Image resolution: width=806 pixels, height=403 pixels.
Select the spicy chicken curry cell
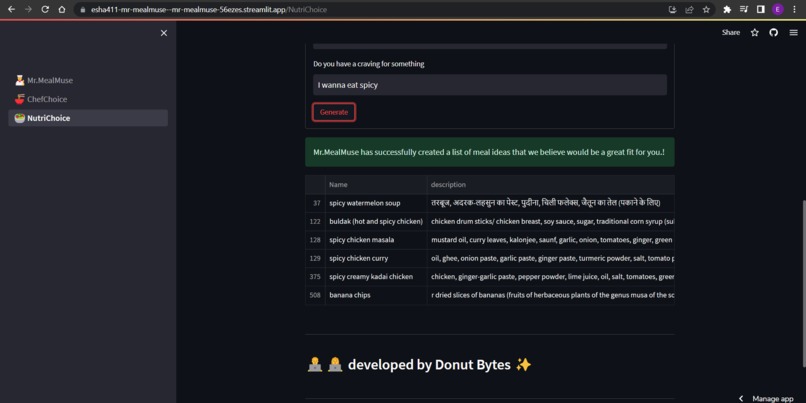pyautogui.click(x=376, y=259)
